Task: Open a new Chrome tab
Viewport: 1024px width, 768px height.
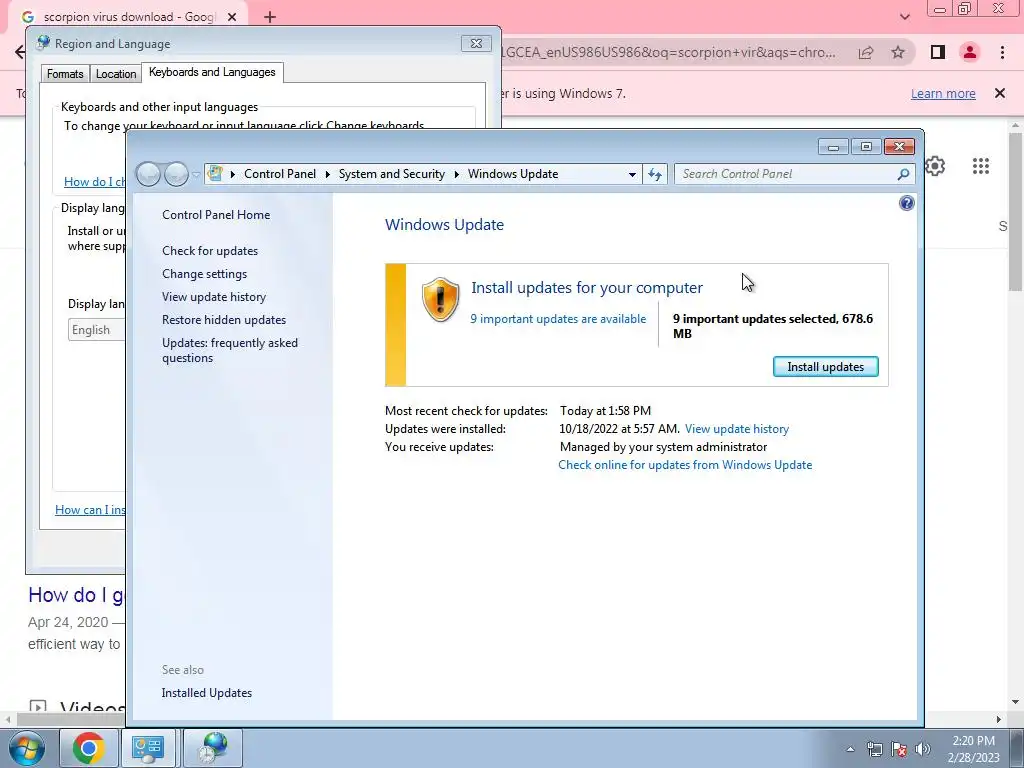Action: click(270, 17)
